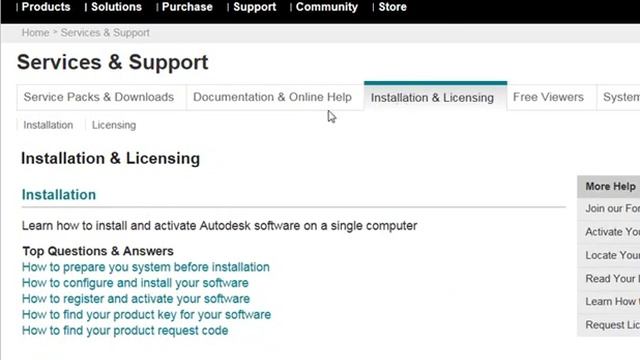Switch to Service Packs & Downloads tab
The height and width of the screenshot is (360, 640).
[99, 97]
